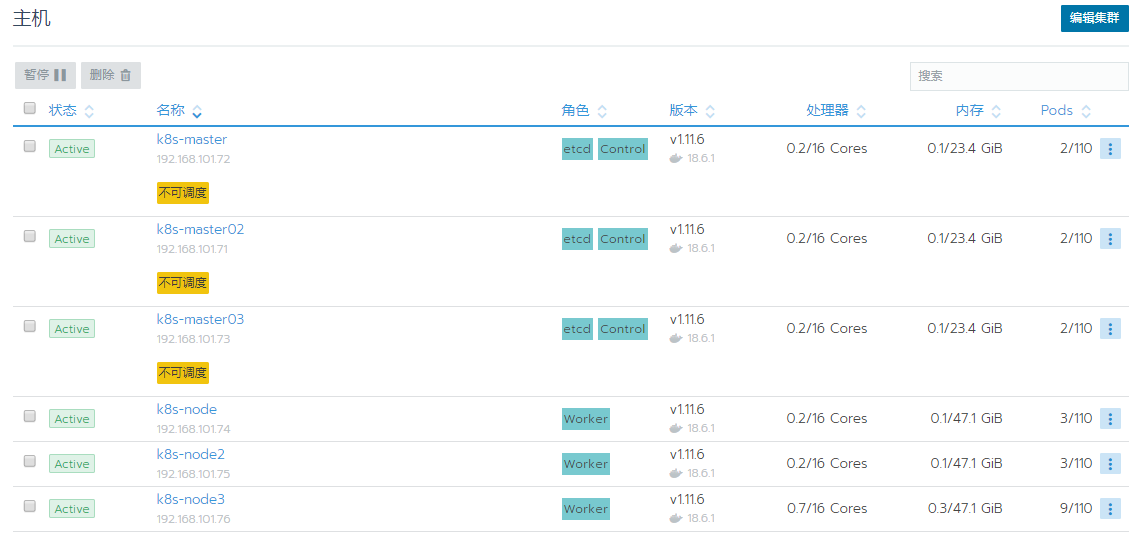The image size is (1135, 538).
Task: Focus the 搜索 search field
Action: tap(1018, 76)
